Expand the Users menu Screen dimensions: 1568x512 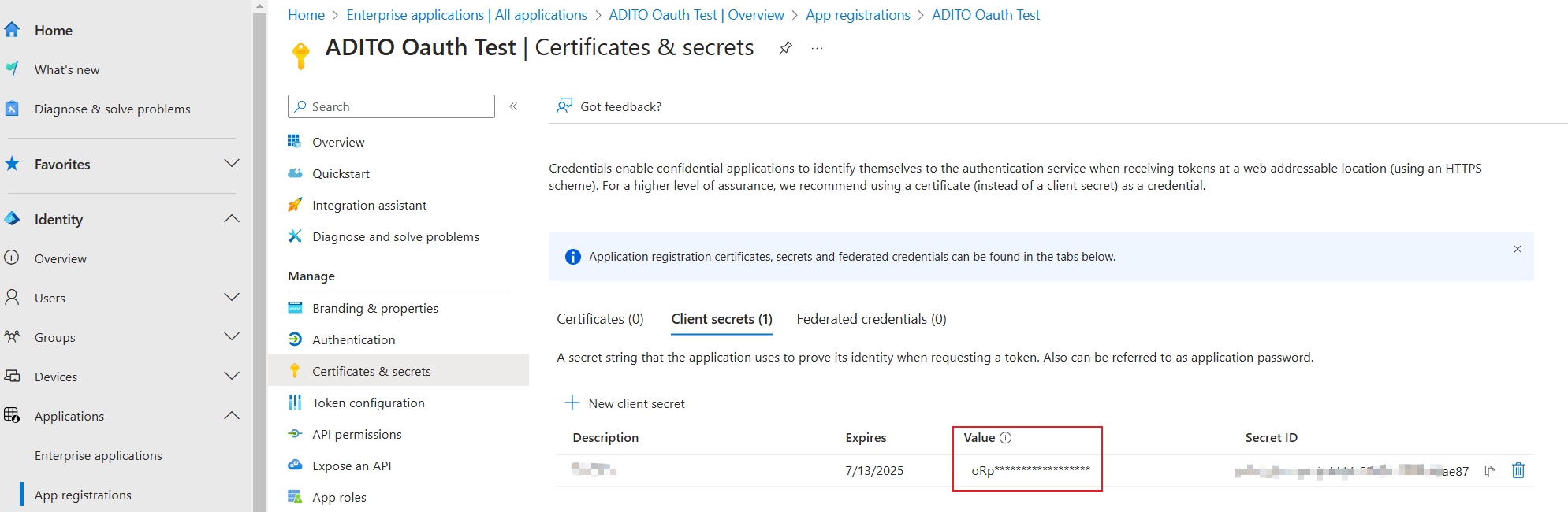[232, 297]
